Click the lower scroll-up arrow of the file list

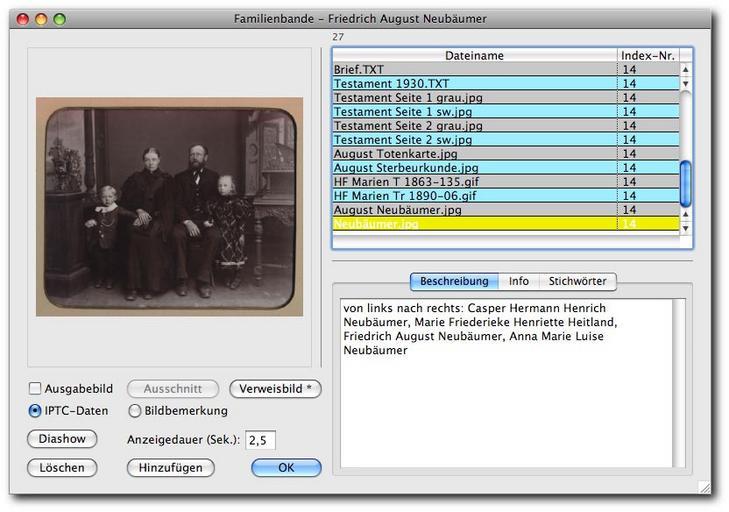click(685, 214)
